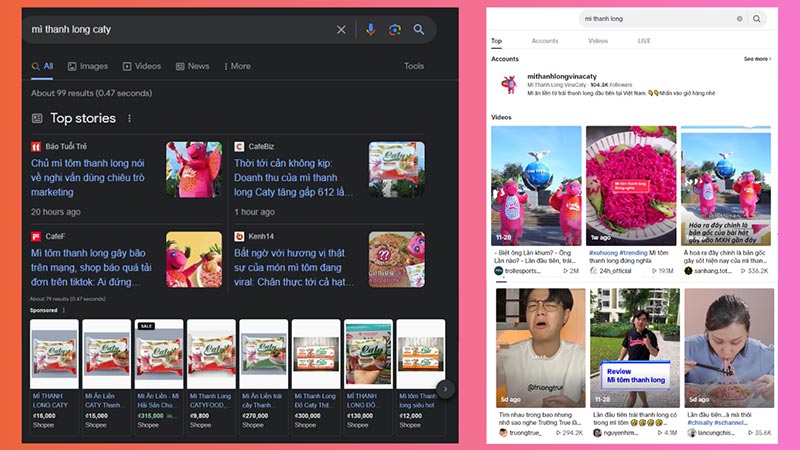Click mithanhlongvinacaty profile avatar

pyautogui.click(x=509, y=85)
